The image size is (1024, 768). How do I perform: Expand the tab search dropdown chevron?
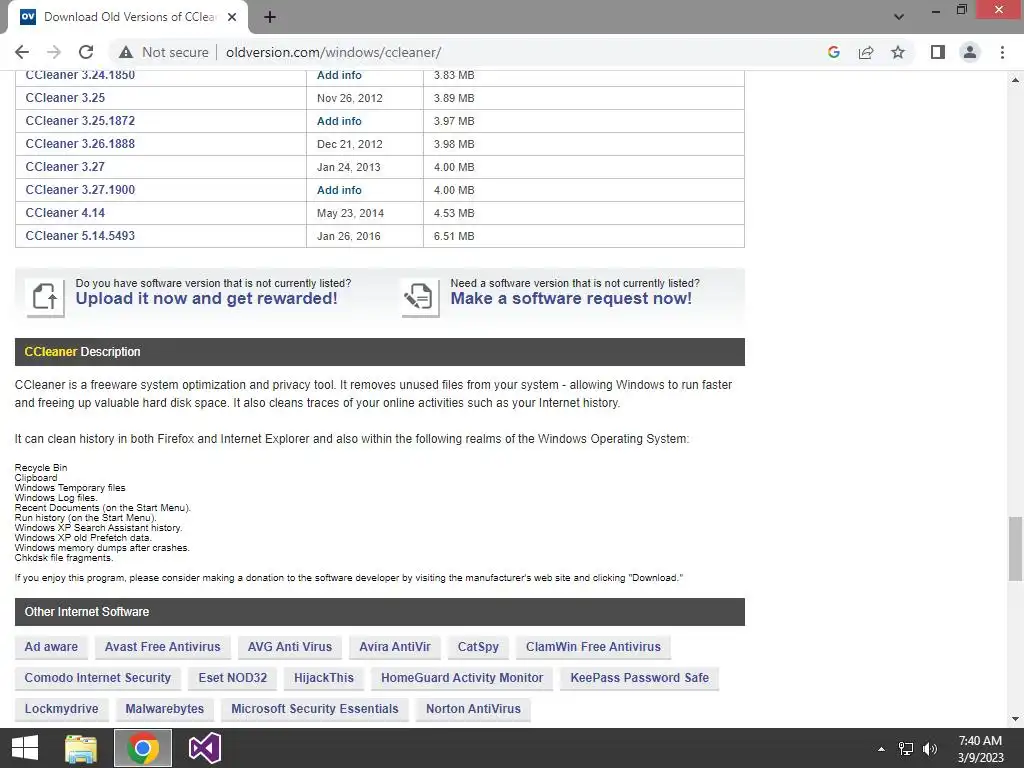point(899,17)
